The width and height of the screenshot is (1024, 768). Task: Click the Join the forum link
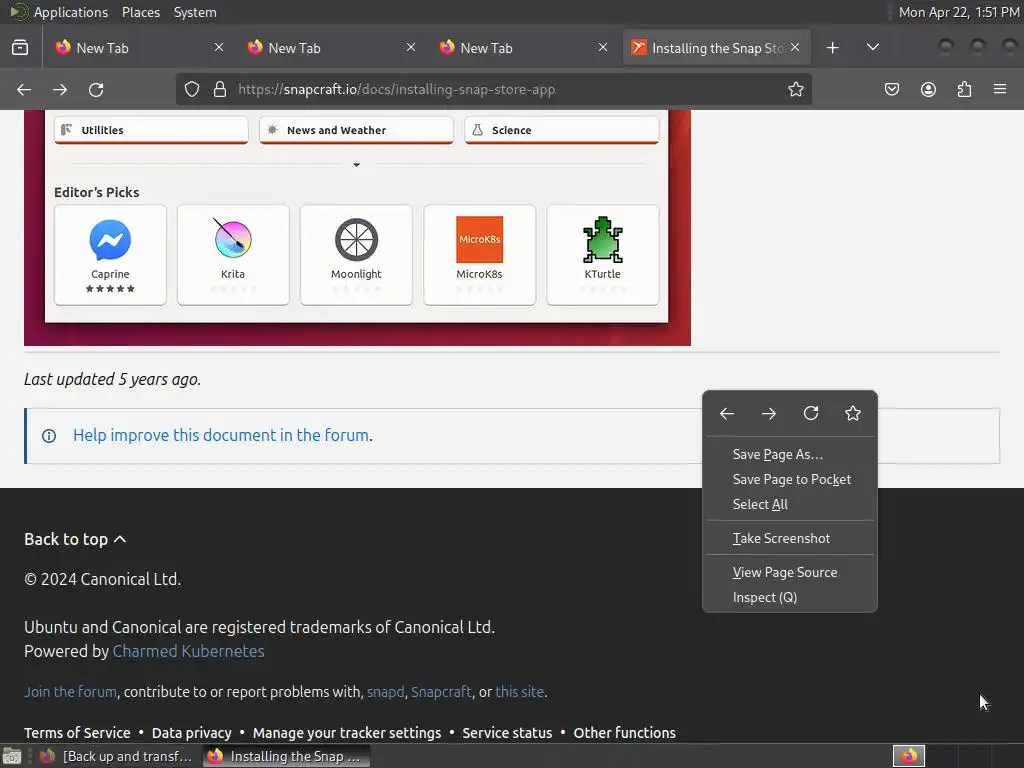click(71, 692)
